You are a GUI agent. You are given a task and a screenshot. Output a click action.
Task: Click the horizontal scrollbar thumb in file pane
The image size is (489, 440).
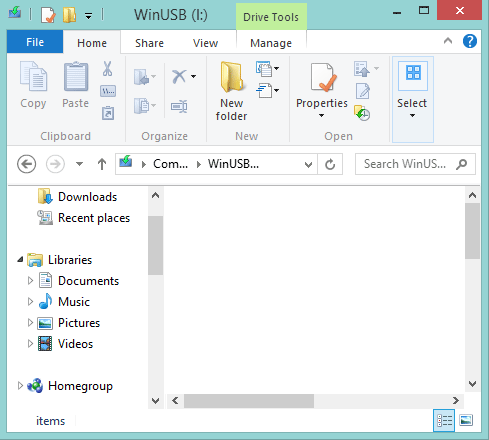point(249,401)
